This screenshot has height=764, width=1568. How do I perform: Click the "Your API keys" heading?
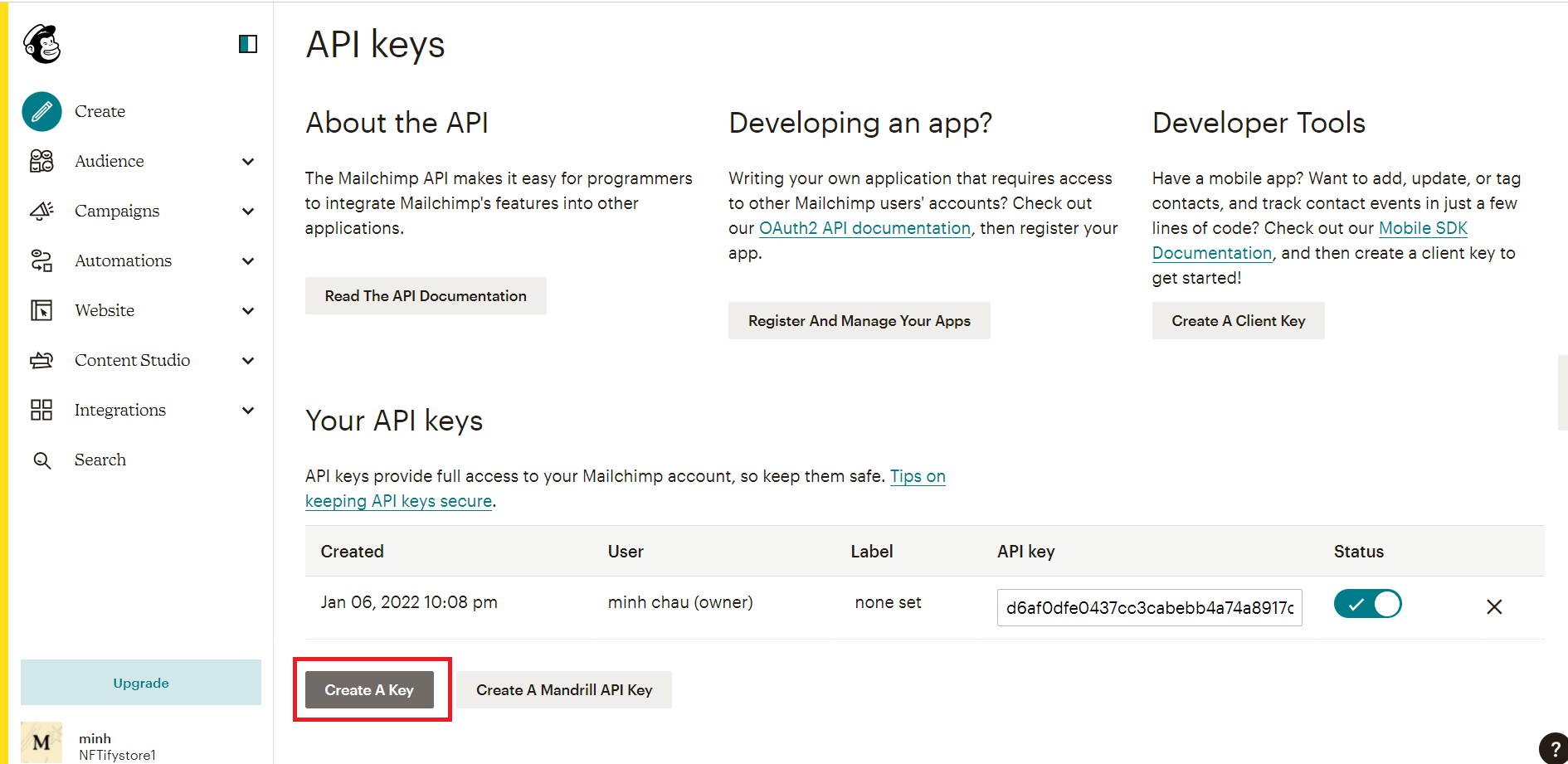pyautogui.click(x=394, y=421)
